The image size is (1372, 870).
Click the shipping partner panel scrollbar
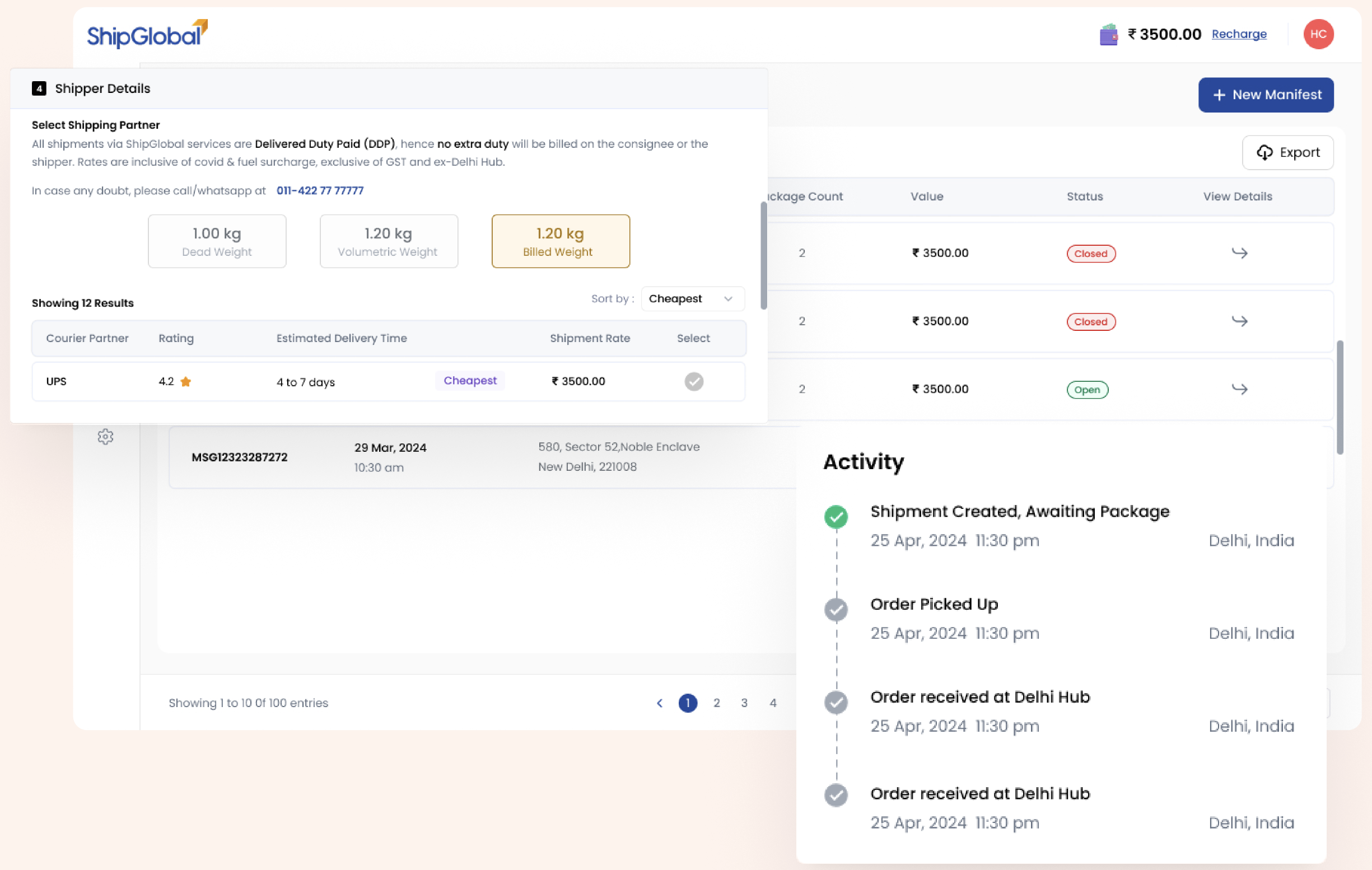pyautogui.click(x=763, y=256)
